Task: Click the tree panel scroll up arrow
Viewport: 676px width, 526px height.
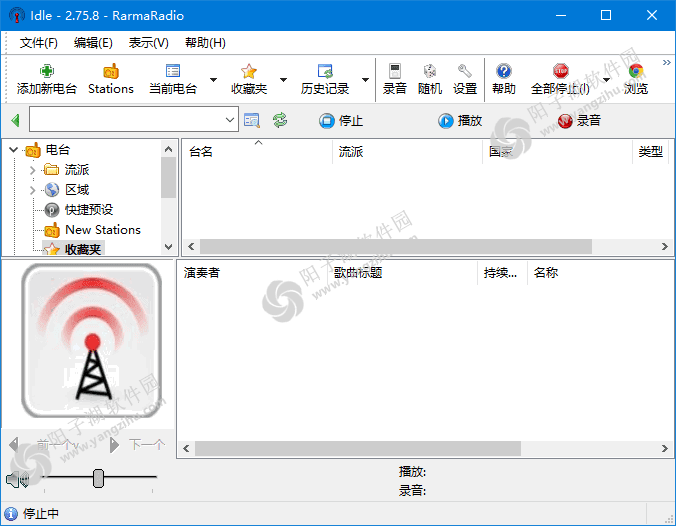Action: 169,149
